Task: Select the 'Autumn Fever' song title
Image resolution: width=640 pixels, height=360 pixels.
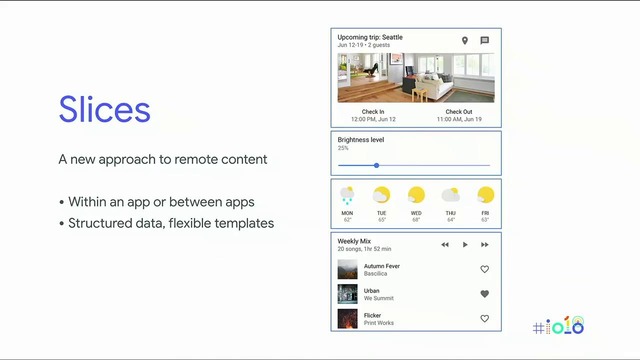Action: pos(382,266)
